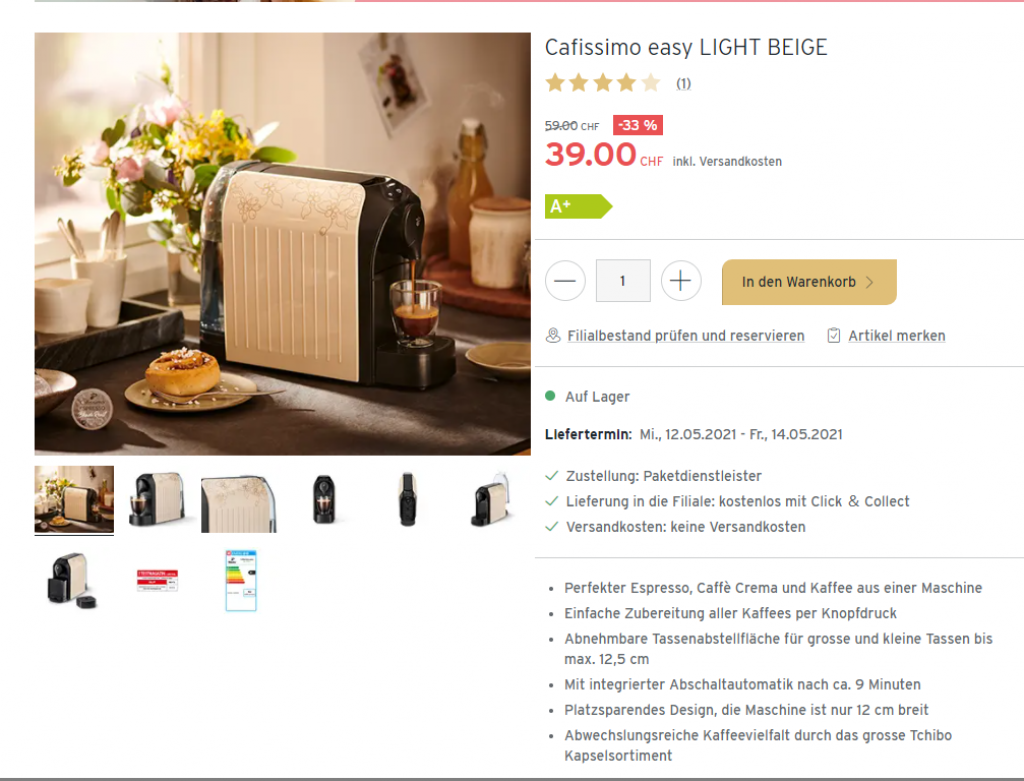Increase quantity with the plus button
This screenshot has height=781, width=1024.
pyautogui.click(x=680, y=281)
